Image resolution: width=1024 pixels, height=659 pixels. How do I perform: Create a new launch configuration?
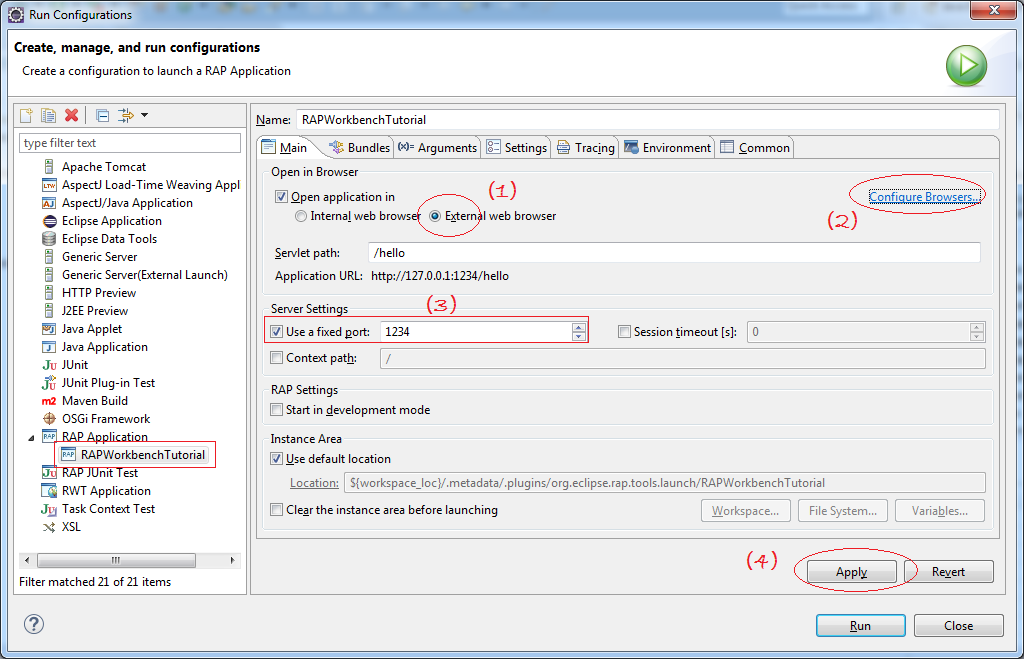[x=26, y=116]
